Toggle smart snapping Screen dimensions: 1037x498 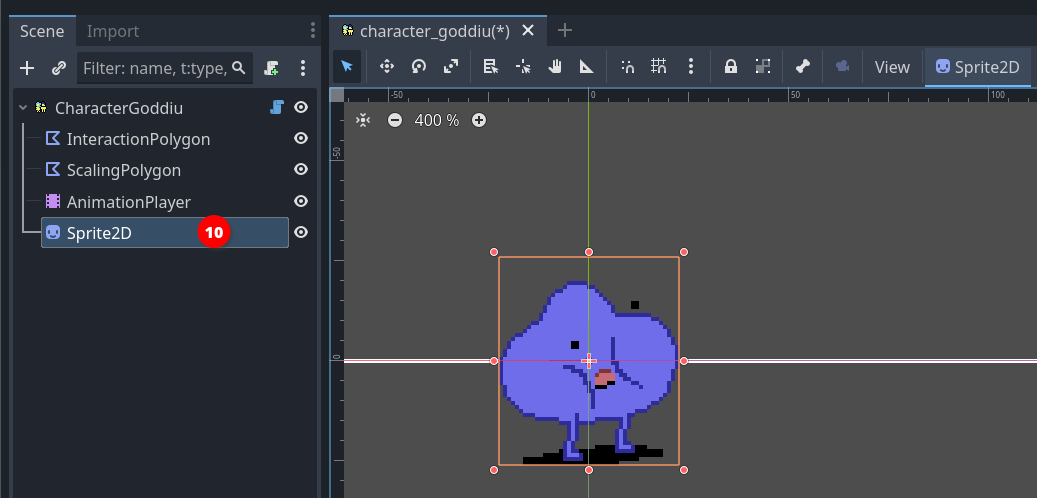tap(628, 66)
